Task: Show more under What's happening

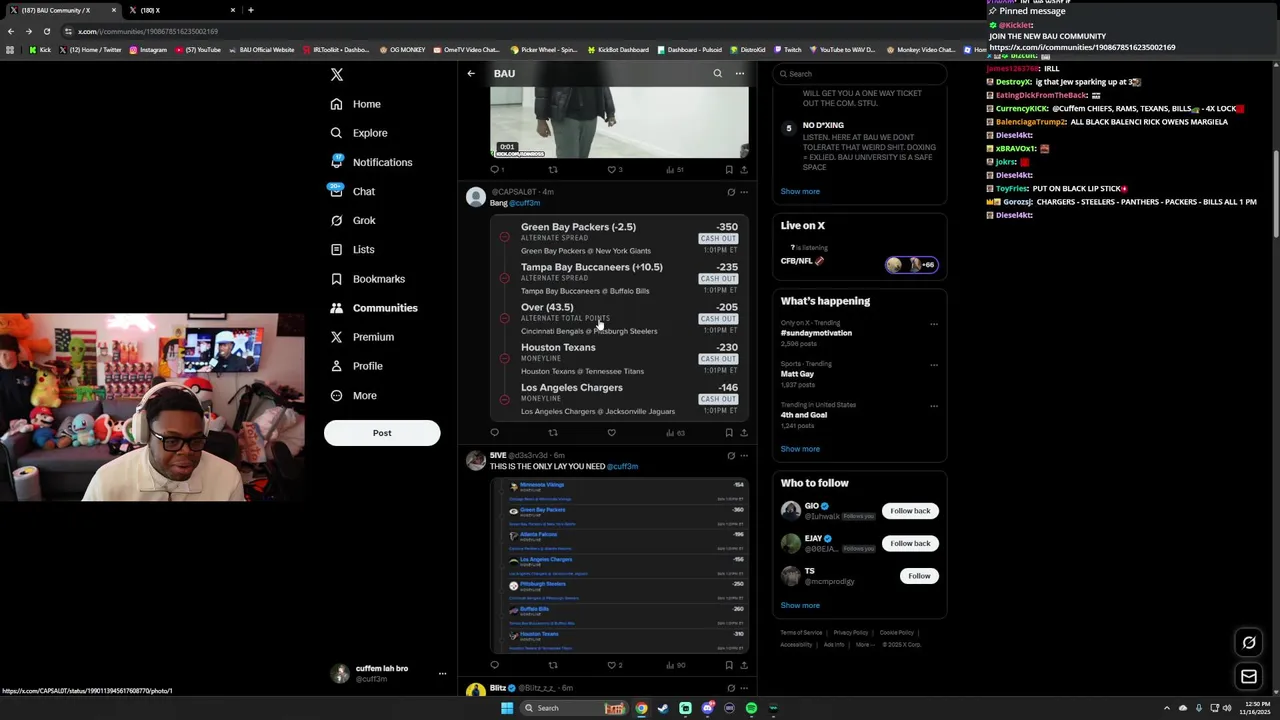Action: pyautogui.click(x=800, y=449)
